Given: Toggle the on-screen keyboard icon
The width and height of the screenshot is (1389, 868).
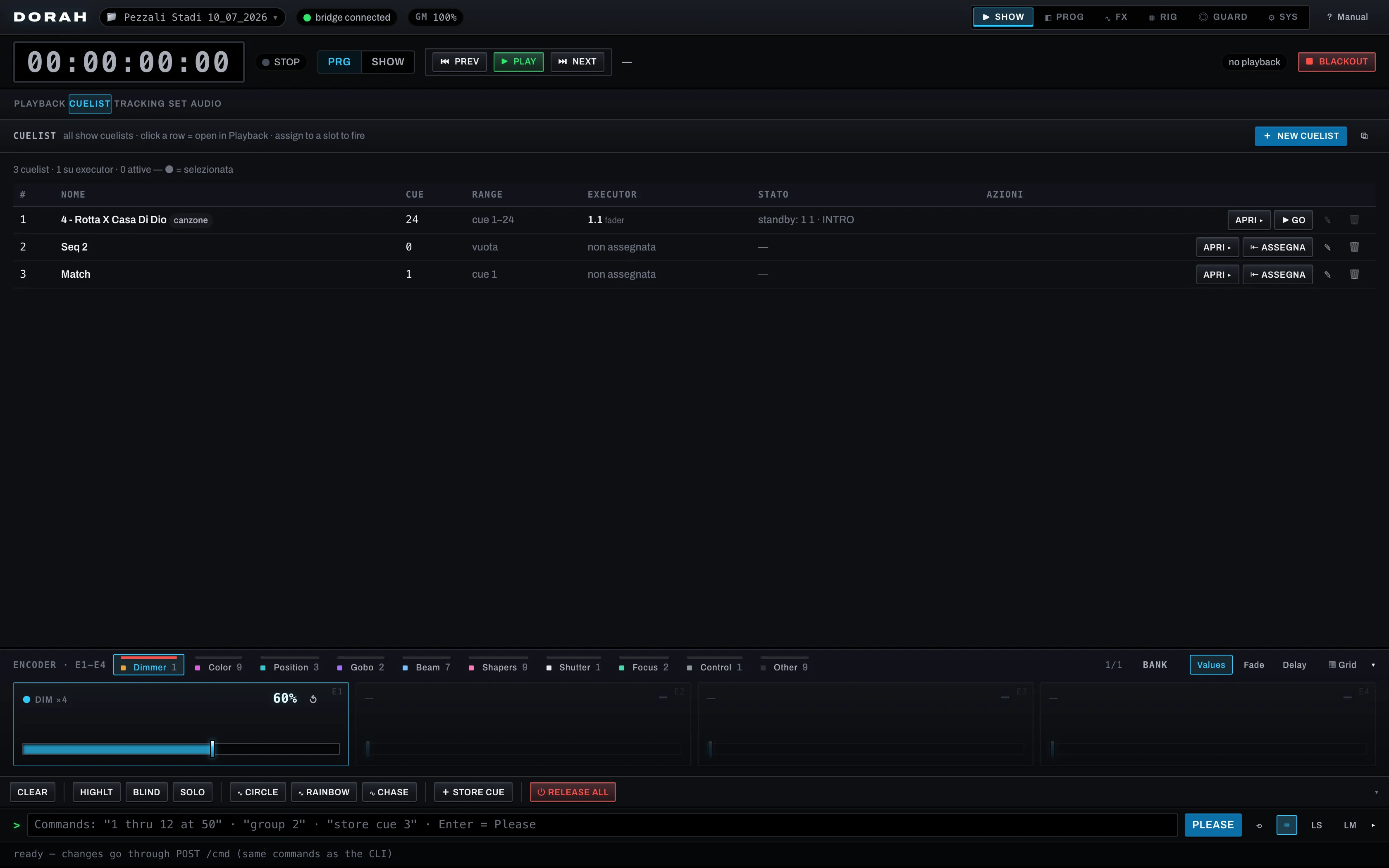Looking at the screenshot, I should tap(1286, 825).
